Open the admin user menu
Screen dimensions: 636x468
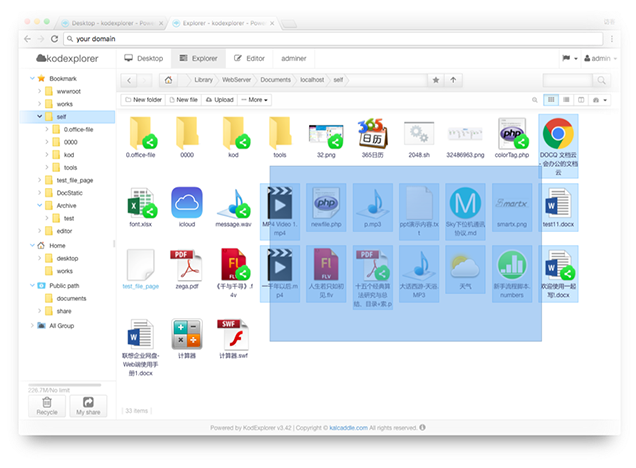point(600,58)
